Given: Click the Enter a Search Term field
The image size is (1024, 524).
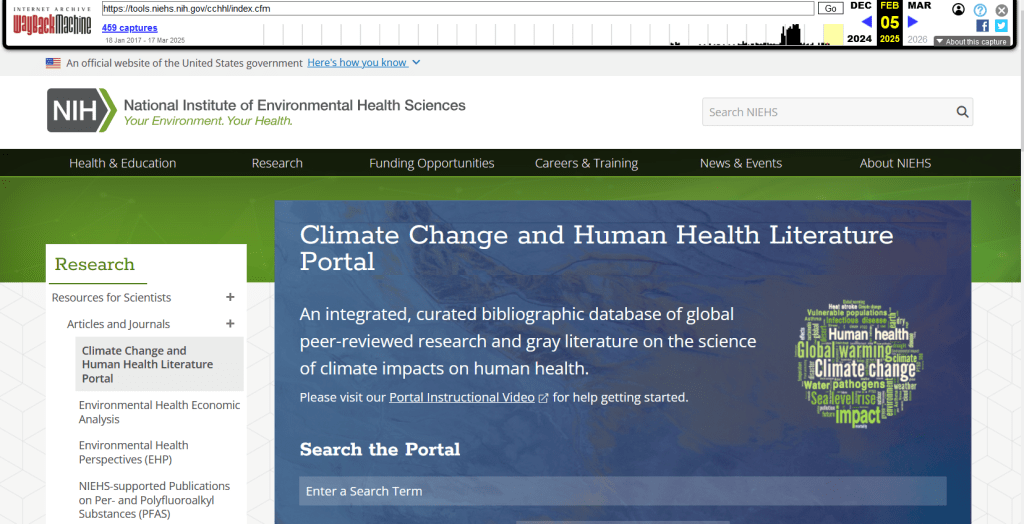Looking at the screenshot, I should (x=622, y=491).
